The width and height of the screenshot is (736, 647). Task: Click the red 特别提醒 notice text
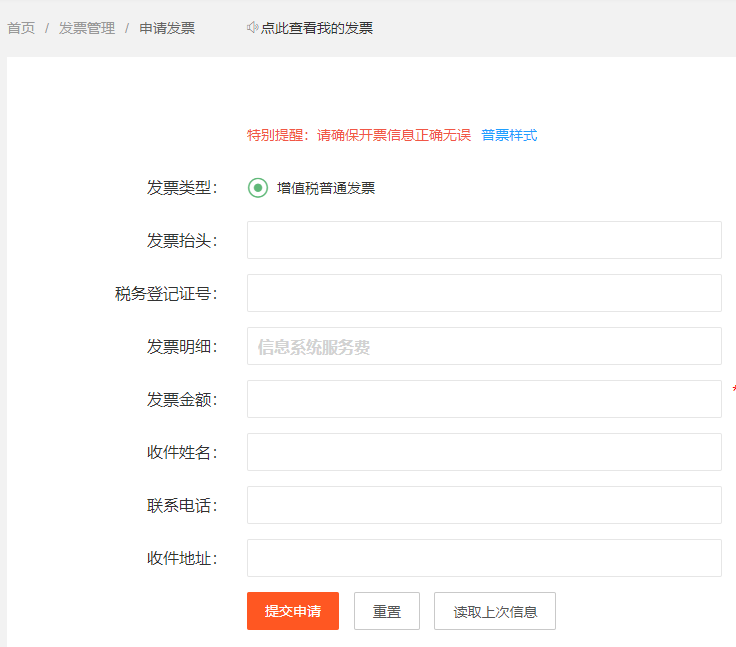point(359,135)
